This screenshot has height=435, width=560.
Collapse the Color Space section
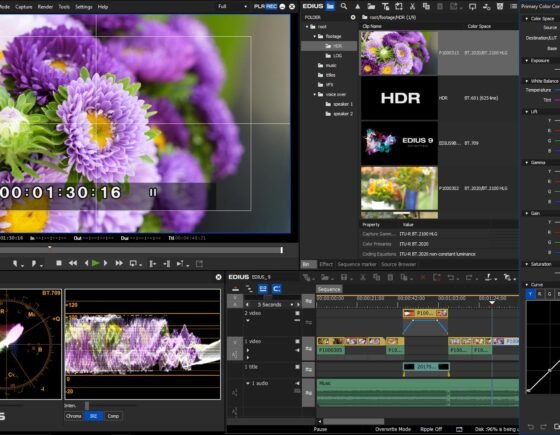point(526,19)
